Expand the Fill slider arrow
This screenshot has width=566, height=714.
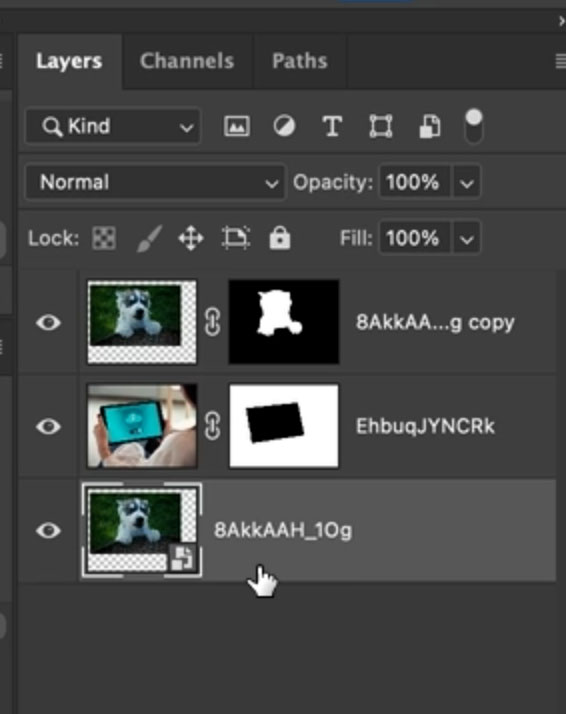click(466, 238)
